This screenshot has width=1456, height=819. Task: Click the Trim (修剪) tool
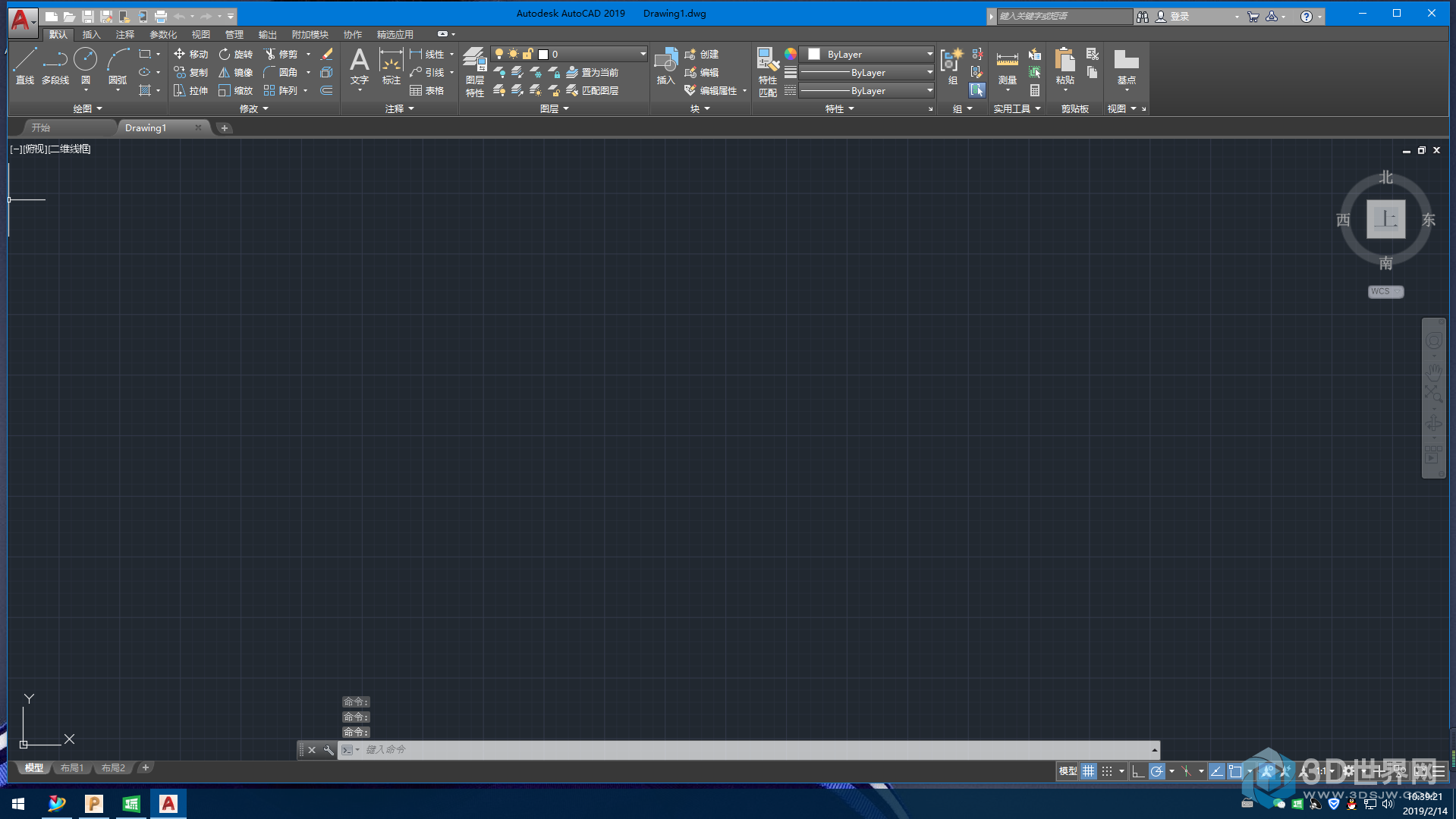[x=280, y=54]
